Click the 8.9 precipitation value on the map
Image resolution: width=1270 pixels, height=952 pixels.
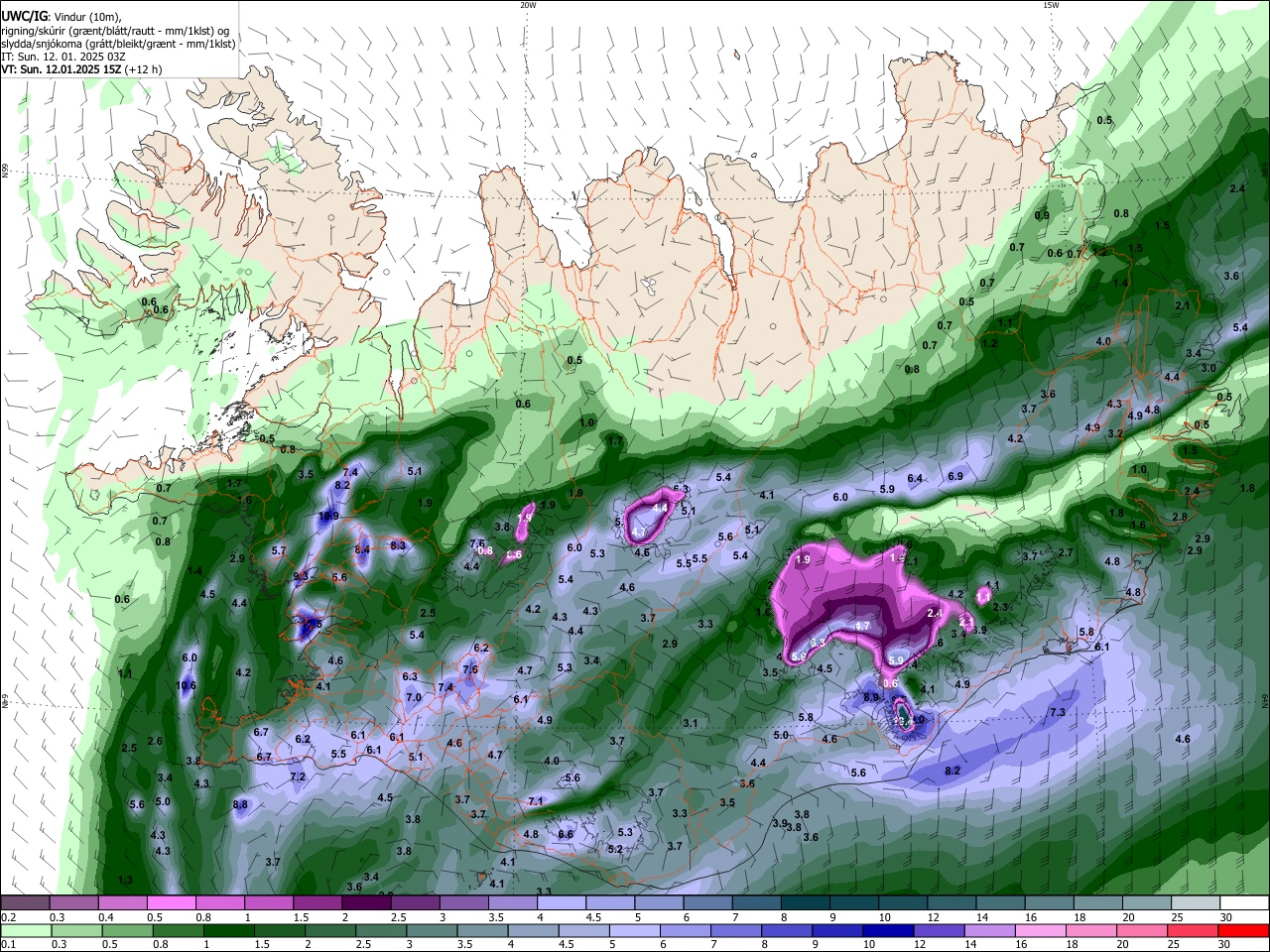[x=871, y=697]
